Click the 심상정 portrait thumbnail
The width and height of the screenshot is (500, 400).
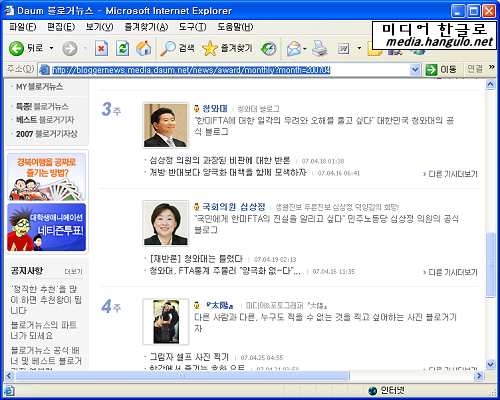[166, 224]
